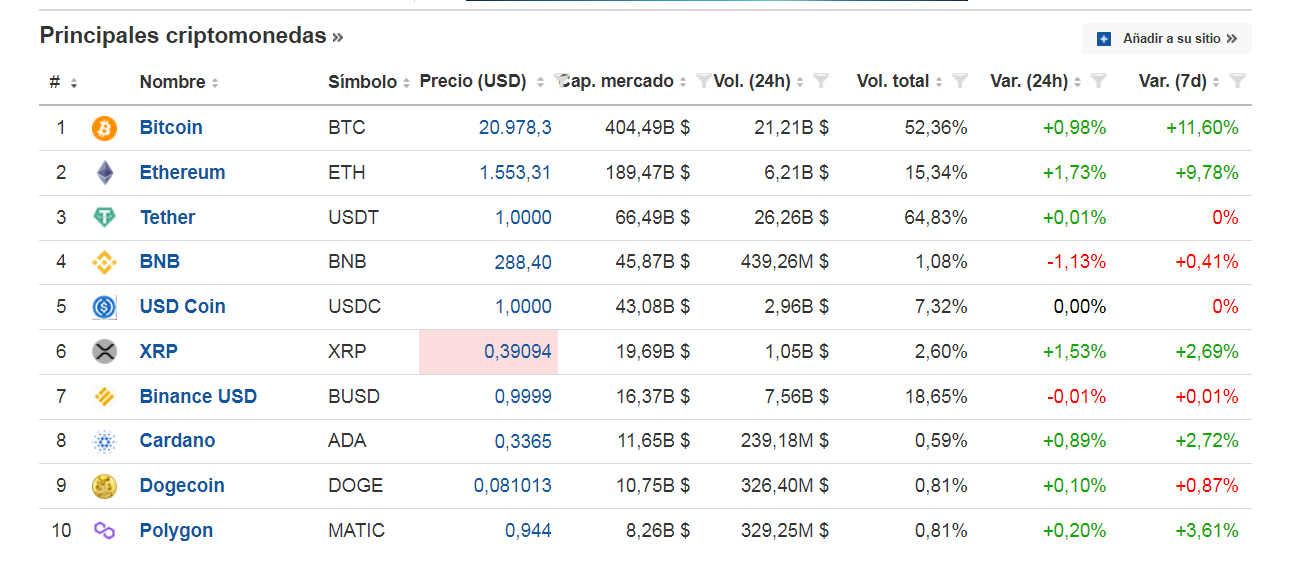The width and height of the screenshot is (1305, 587).
Task: Click the Bitcoin coin icon
Action: coord(104,128)
